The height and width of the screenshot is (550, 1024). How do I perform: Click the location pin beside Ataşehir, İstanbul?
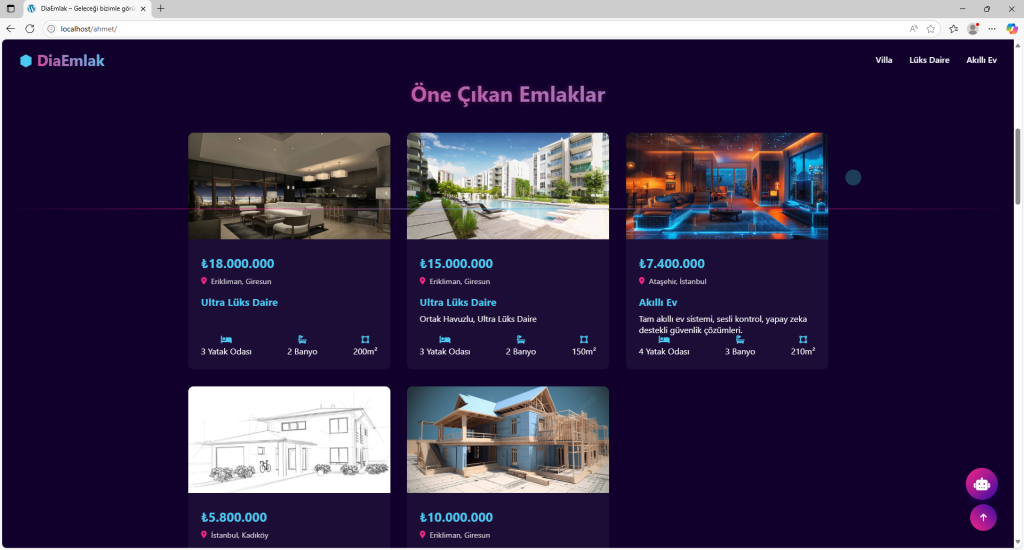(x=641, y=281)
